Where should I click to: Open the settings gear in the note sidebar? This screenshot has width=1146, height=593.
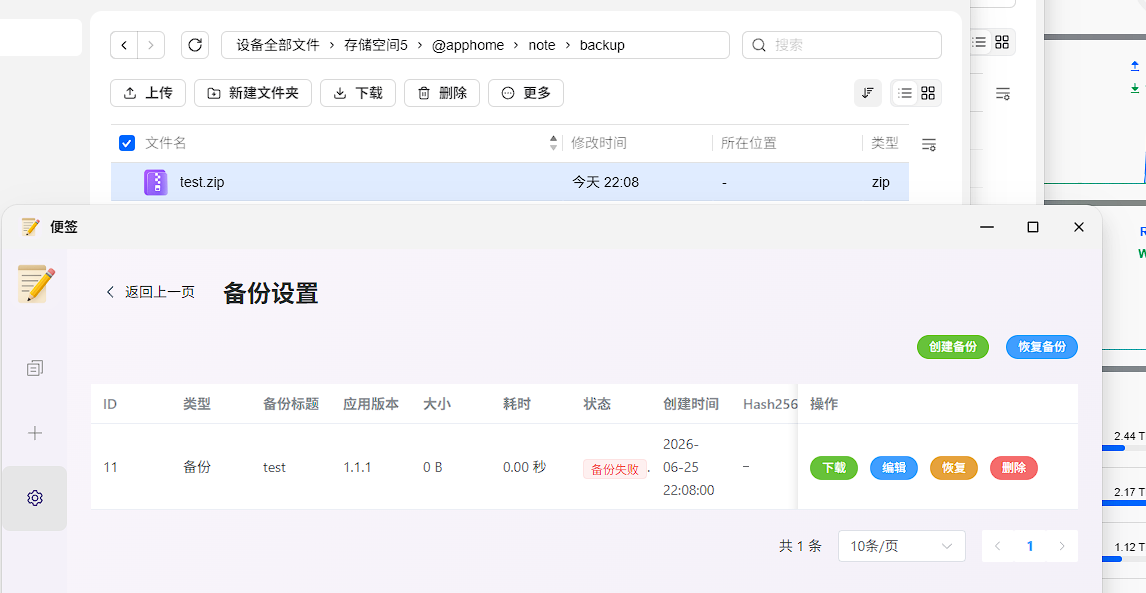pyautogui.click(x=34, y=498)
